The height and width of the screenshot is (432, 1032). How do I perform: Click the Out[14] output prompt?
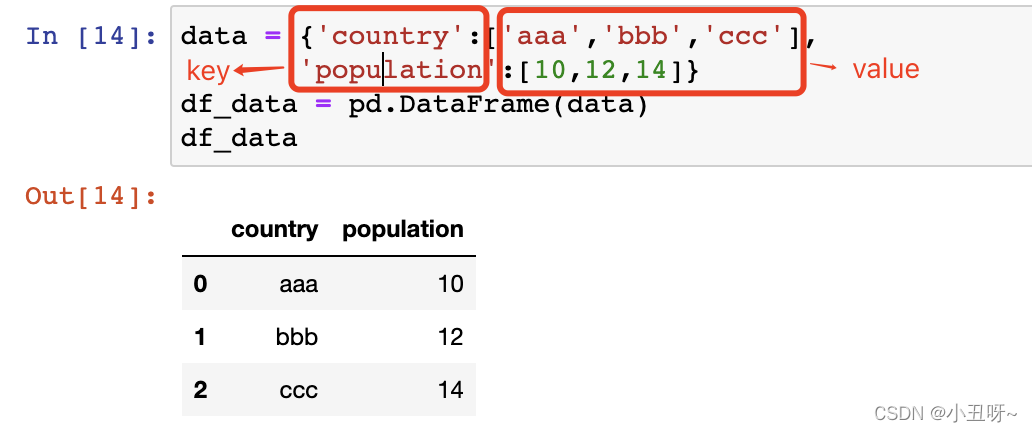[x=91, y=196]
